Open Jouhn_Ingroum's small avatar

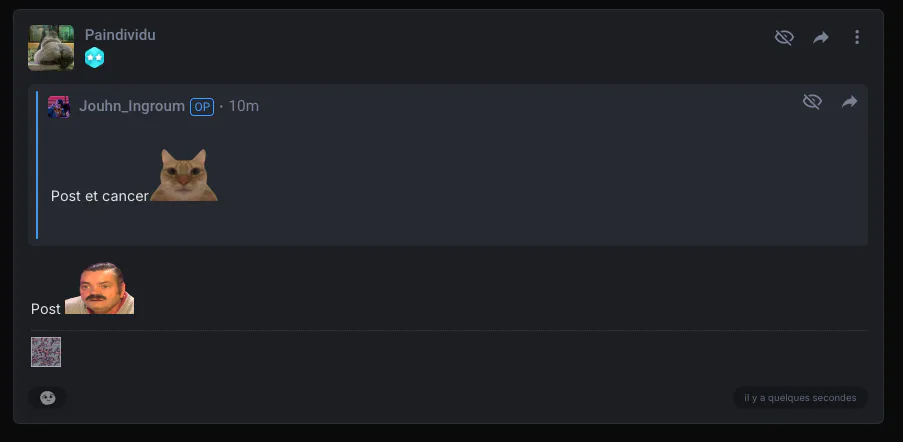[59, 107]
